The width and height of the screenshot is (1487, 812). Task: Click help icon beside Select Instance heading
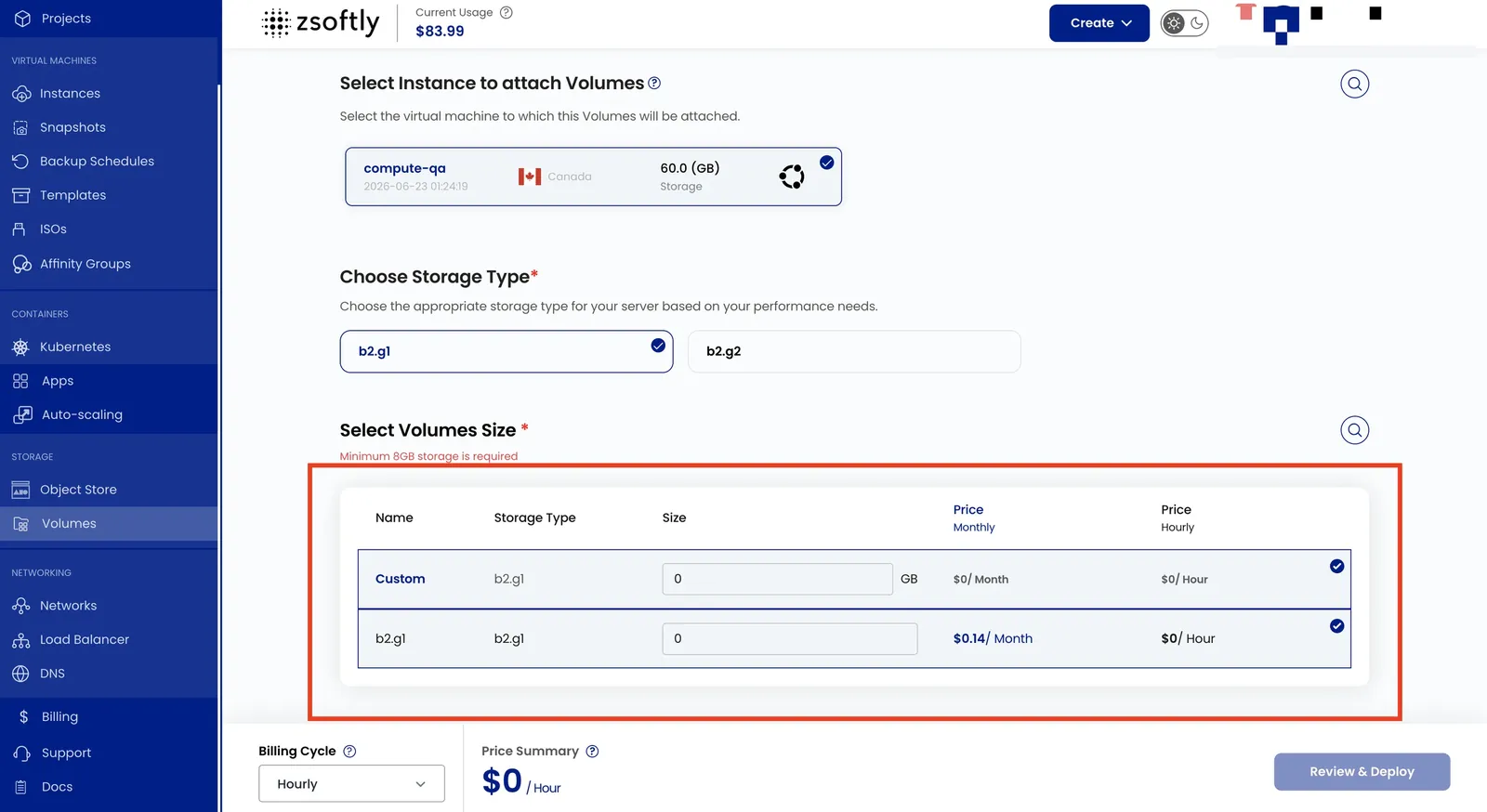click(x=654, y=84)
